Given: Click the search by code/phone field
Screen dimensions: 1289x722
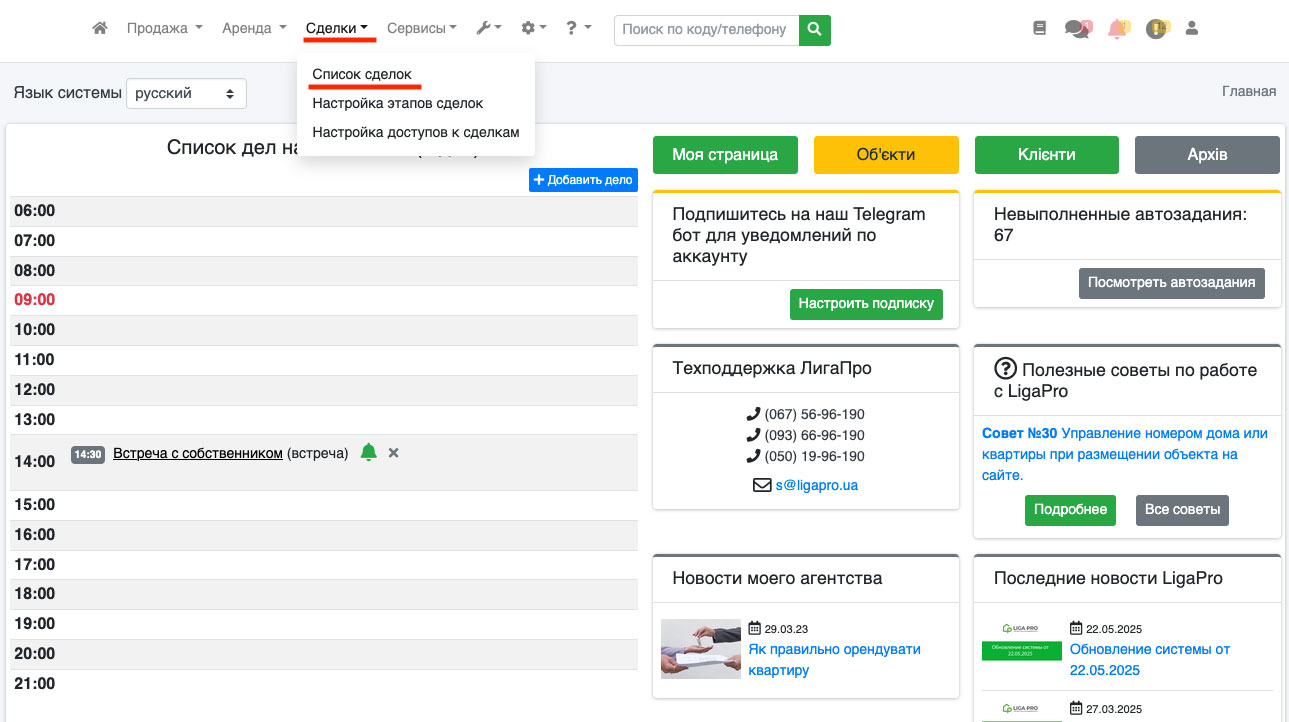Looking at the screenshot, I should (x=706, y=30).
